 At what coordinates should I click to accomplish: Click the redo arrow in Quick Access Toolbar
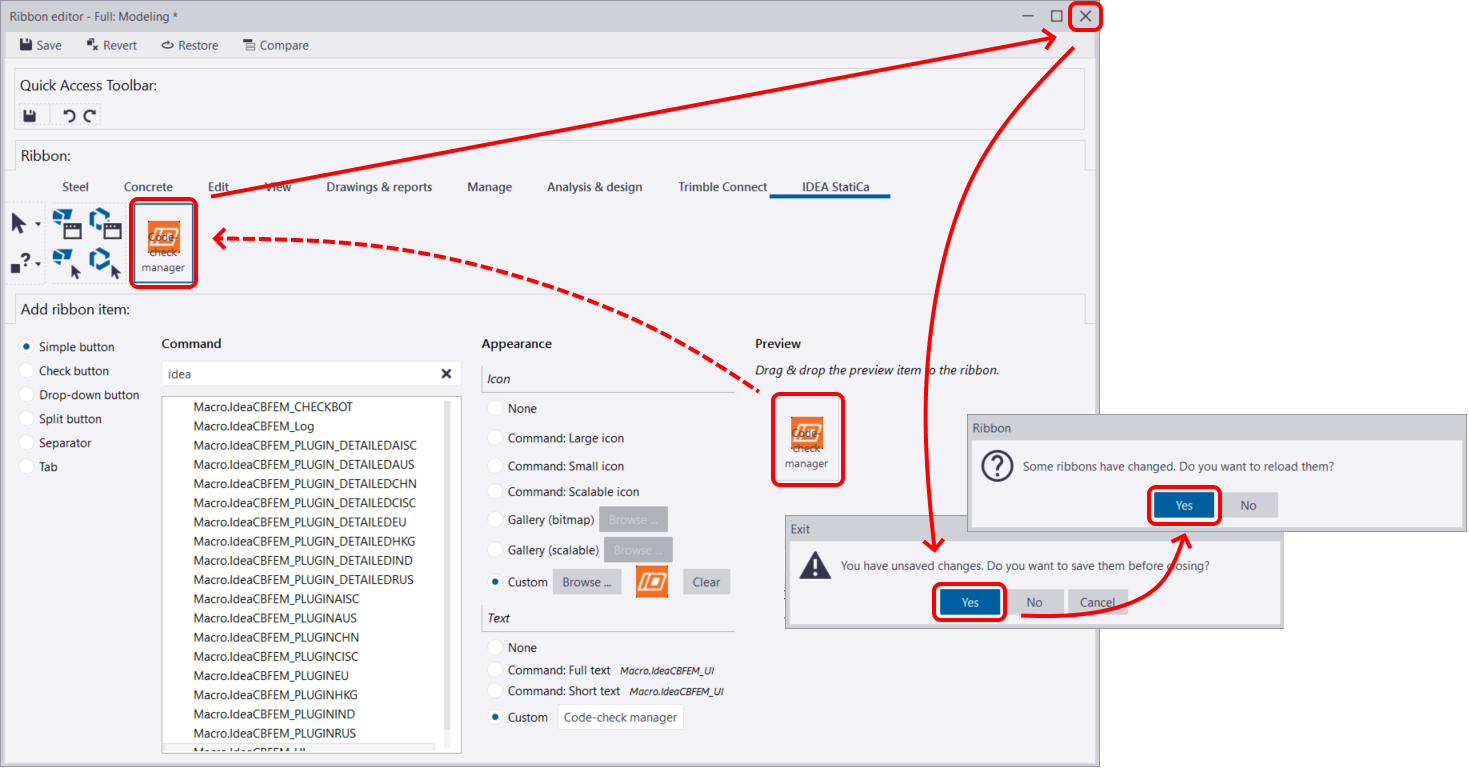pos(89,116)
